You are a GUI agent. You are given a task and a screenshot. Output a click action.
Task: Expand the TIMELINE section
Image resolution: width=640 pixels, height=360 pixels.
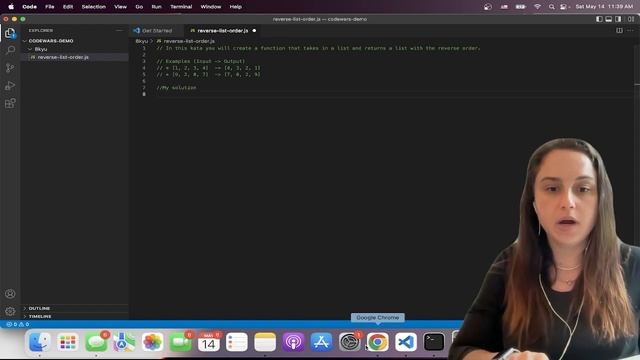coord(40,316)
